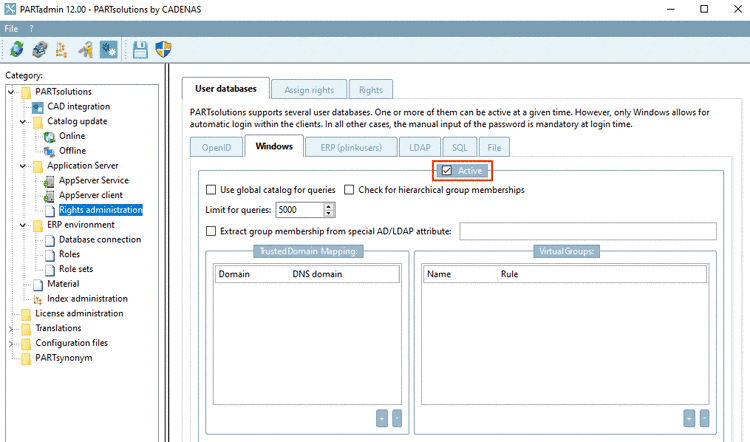
Task: Select the Windows database tab
Action: (274, 146)
